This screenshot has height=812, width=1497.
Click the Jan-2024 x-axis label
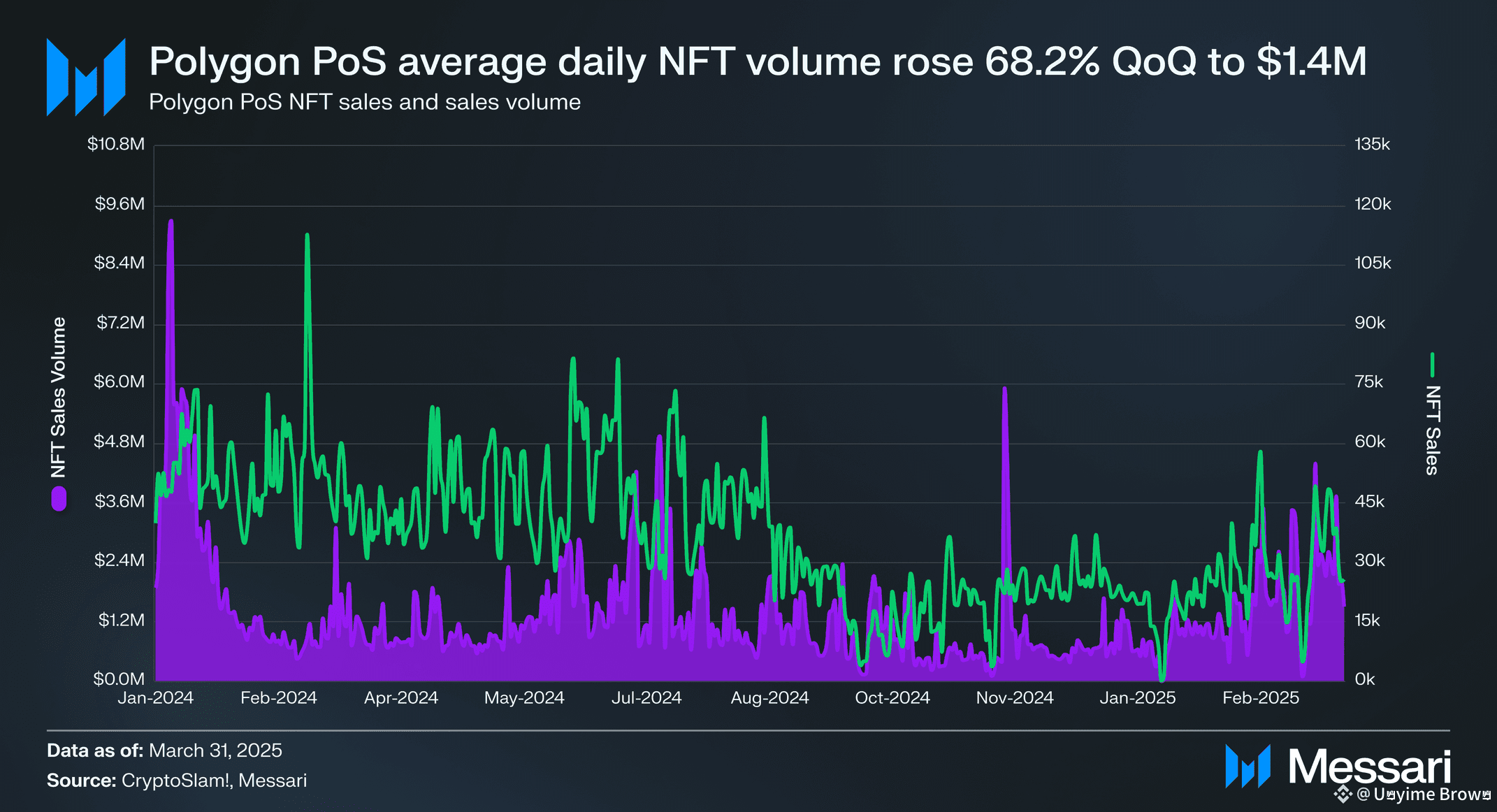click(x=155, y=697)
